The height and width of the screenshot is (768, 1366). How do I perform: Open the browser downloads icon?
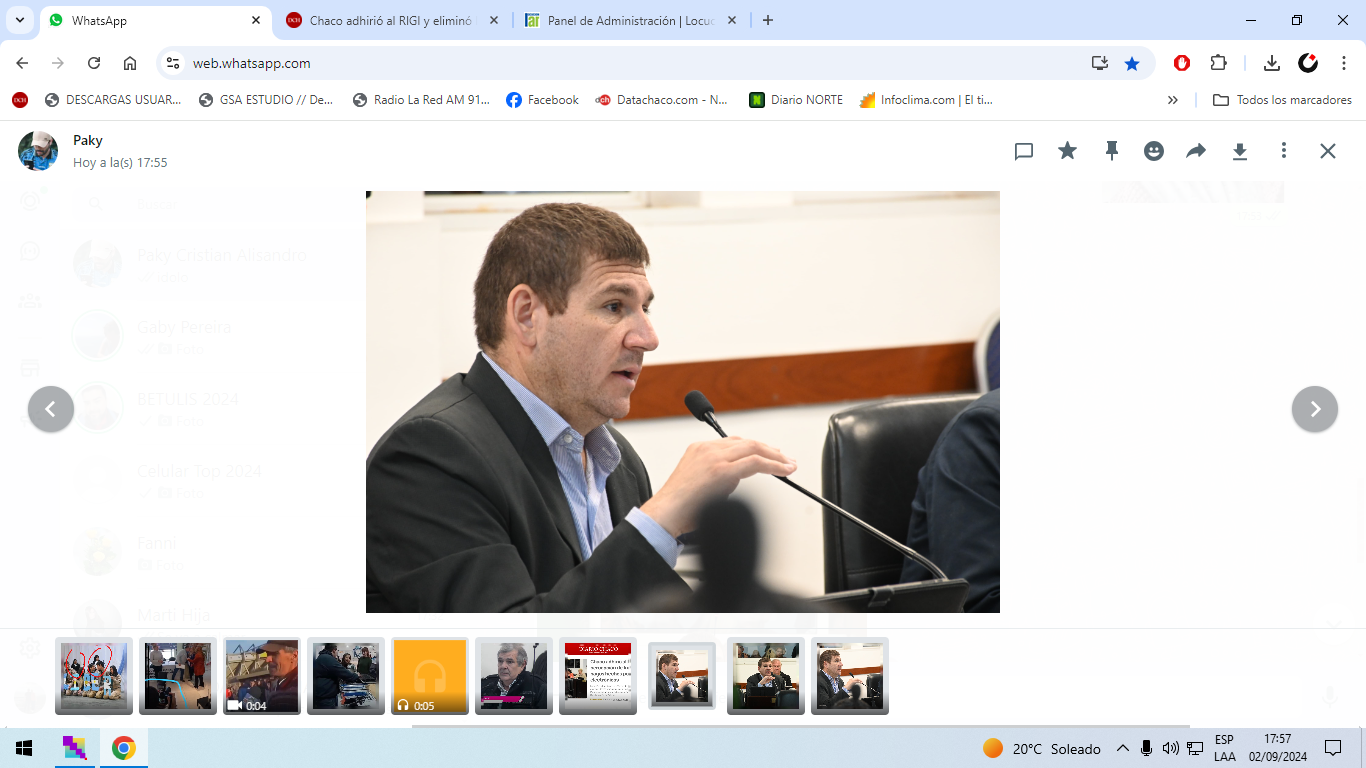tap(1272, 63)
